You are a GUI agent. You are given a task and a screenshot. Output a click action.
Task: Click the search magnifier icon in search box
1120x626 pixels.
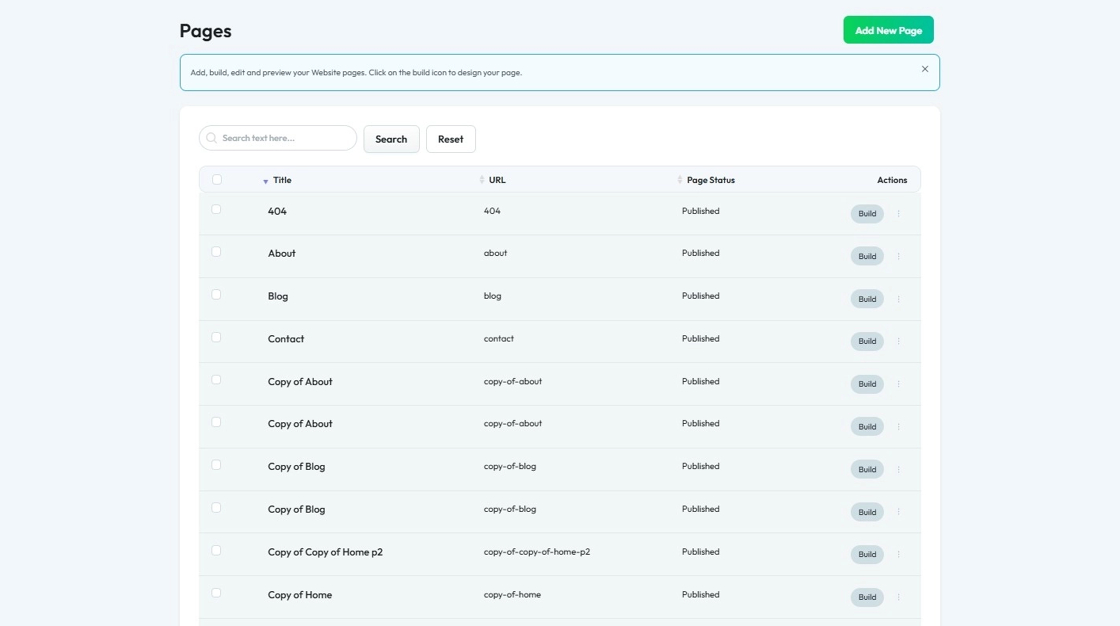pyautogui.click(x=211, y=138)
